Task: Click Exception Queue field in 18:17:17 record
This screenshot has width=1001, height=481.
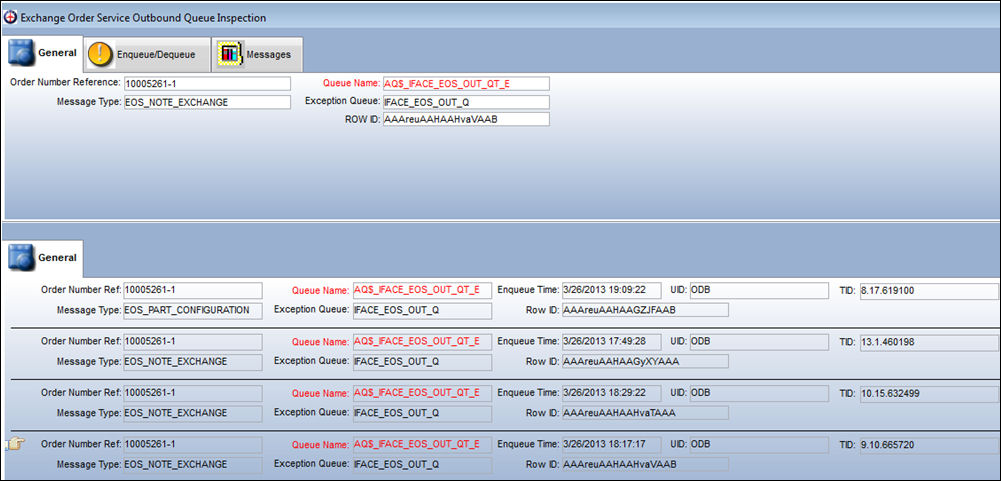Action: pos(422,464)
